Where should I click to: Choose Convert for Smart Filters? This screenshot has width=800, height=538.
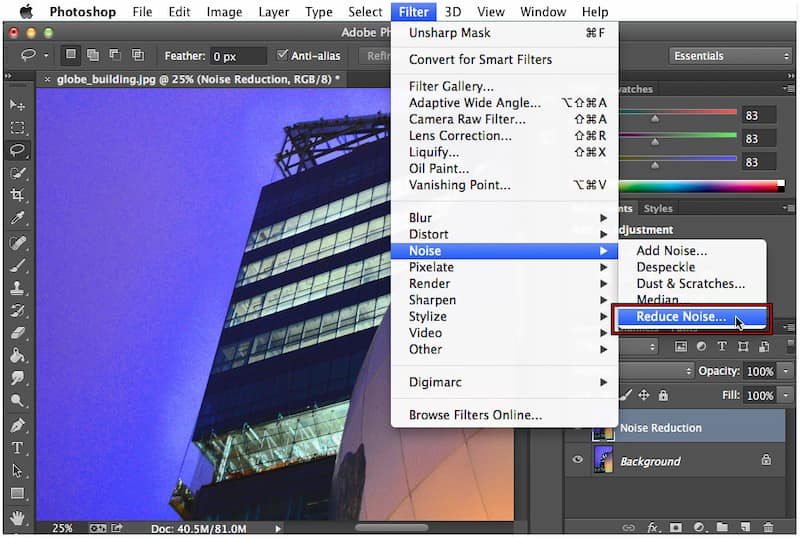(x=504, y=60)
